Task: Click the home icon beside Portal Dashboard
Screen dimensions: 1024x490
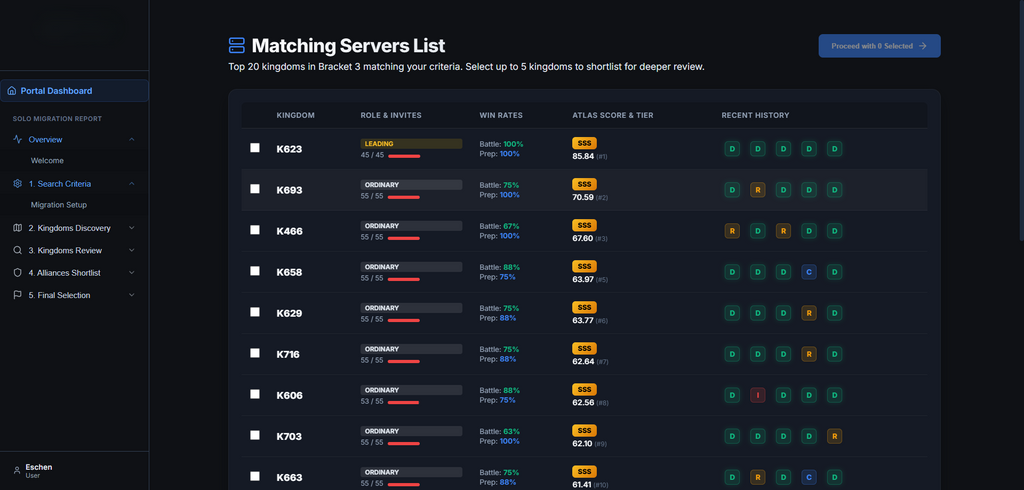Action: 12,91
